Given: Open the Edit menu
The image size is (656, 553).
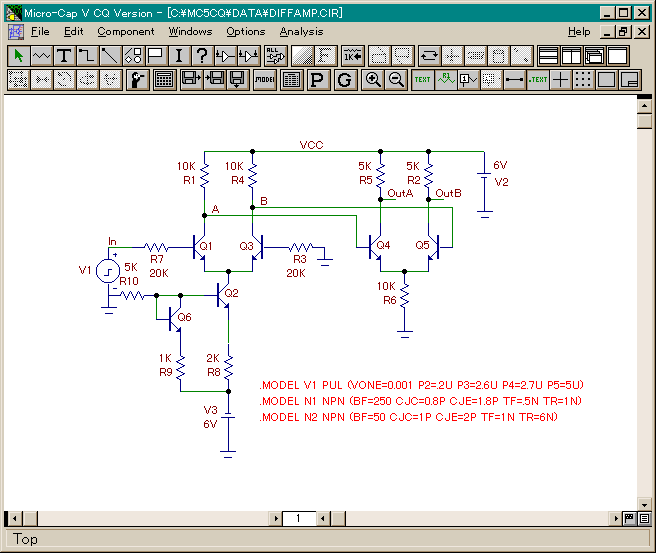Looking at the screenshot, I should pyautogui.click(x=73, y=32).
